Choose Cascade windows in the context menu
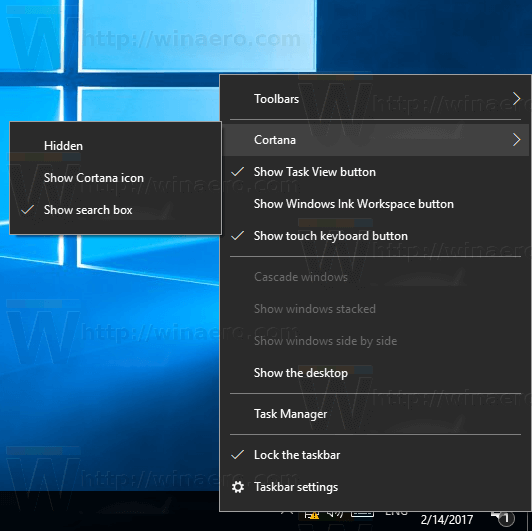Viewport: 532px width, 531px height. pos(375,277)
